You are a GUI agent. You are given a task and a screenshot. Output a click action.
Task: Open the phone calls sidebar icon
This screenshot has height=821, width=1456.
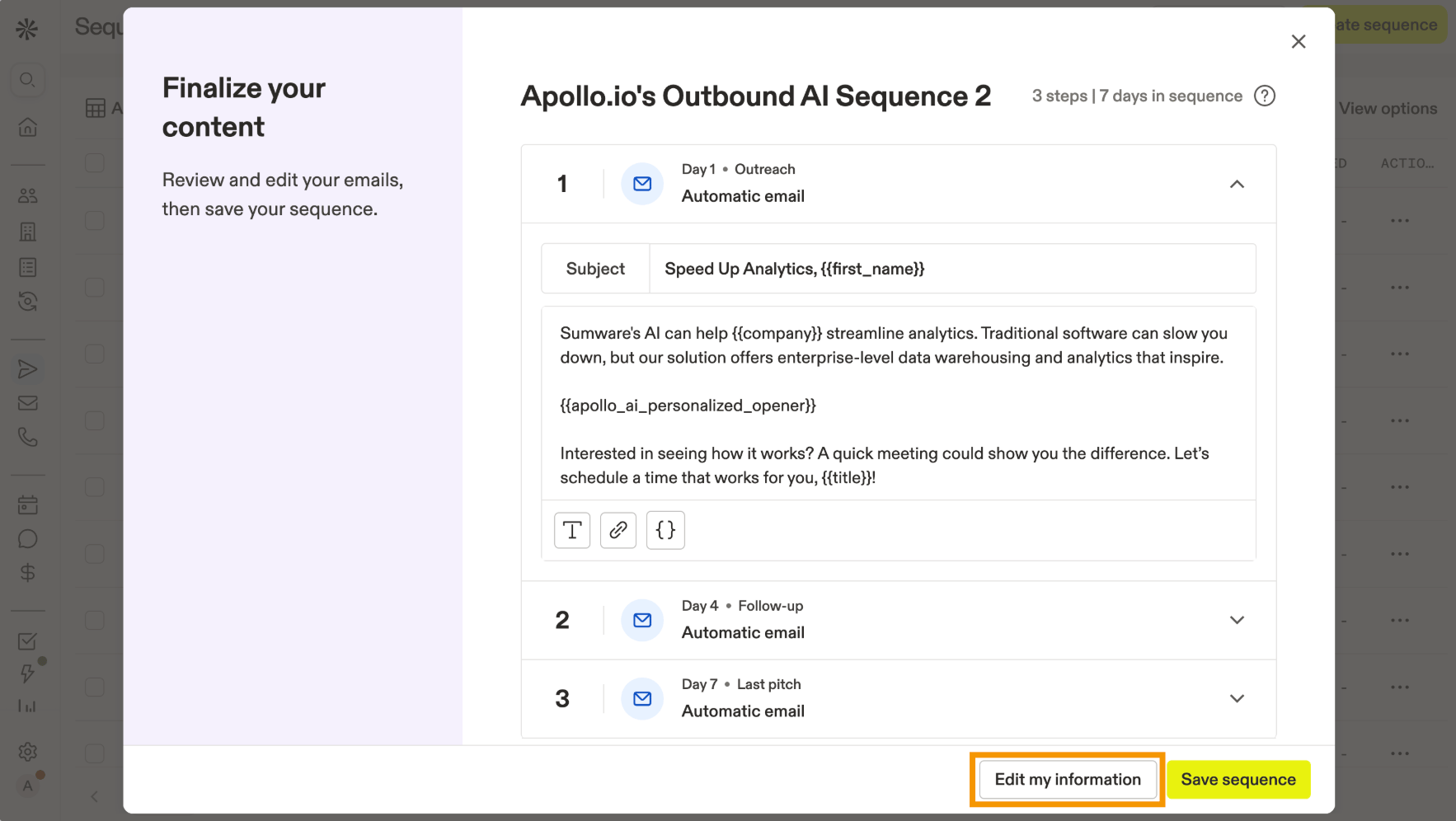click(27, 437)
